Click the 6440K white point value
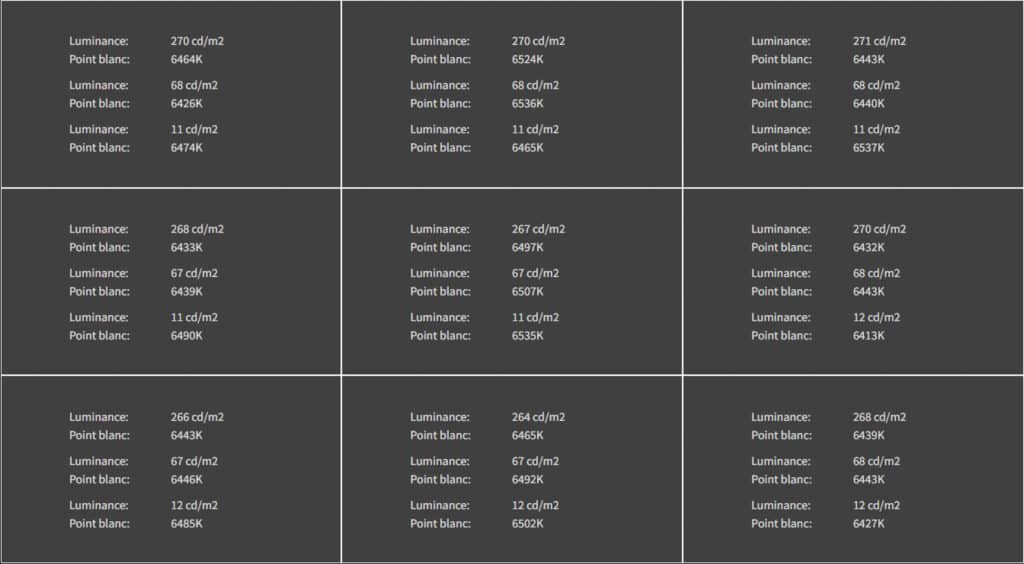Screen dimensions: 1024x564 [869, 103]
